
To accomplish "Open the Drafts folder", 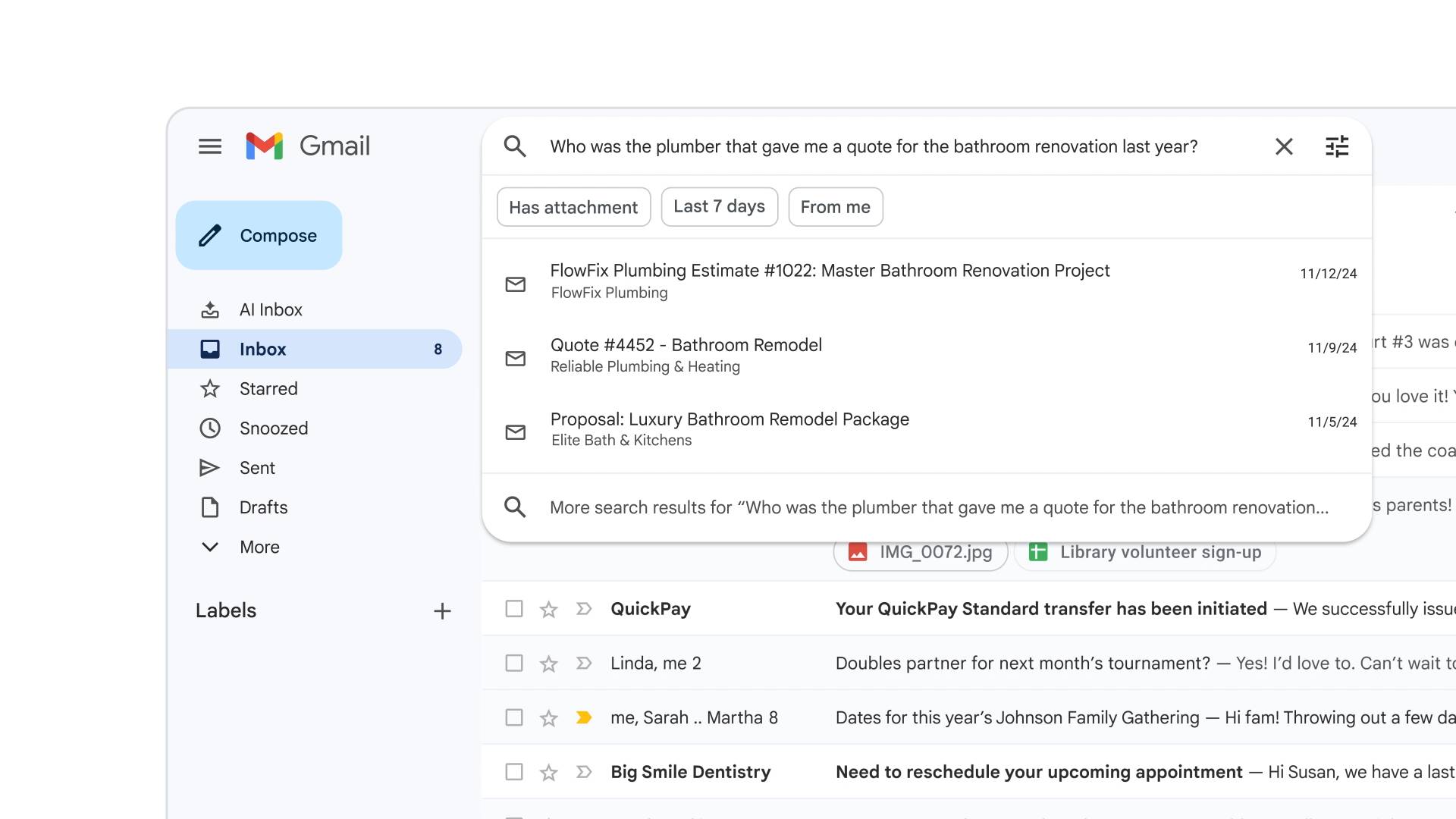I will pyautogui.click(x=262, y=507).
